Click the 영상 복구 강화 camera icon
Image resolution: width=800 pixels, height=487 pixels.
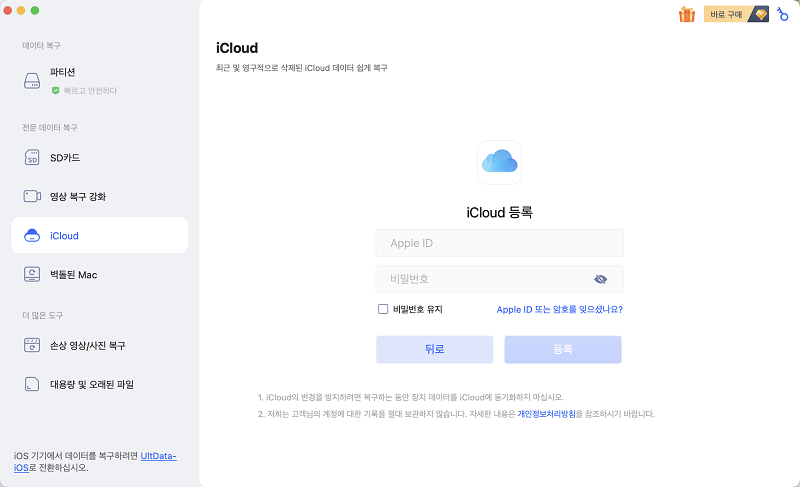[x=32, y=196]
